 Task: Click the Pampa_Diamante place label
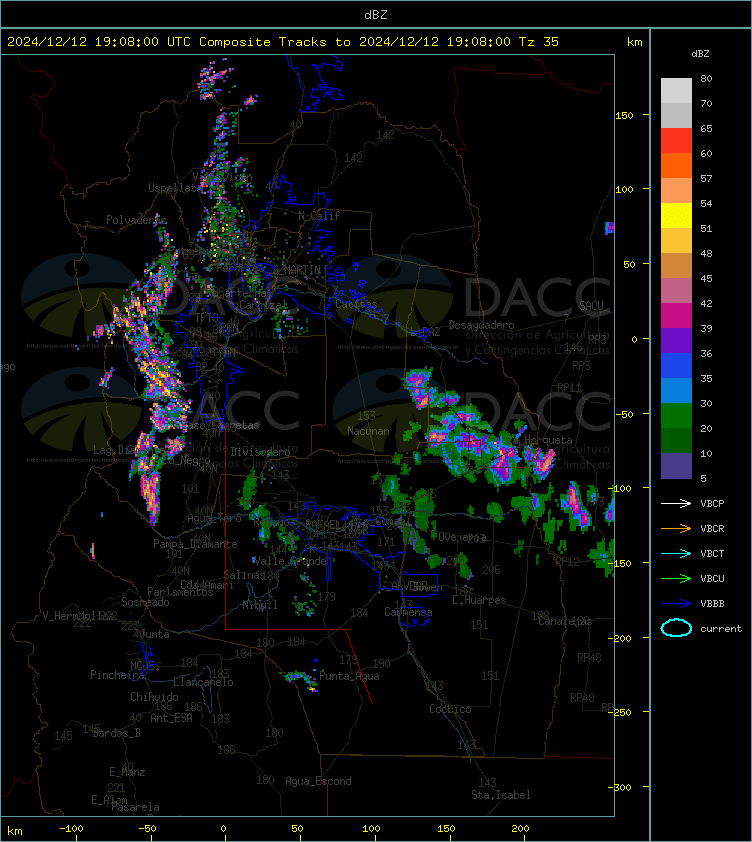195,544
